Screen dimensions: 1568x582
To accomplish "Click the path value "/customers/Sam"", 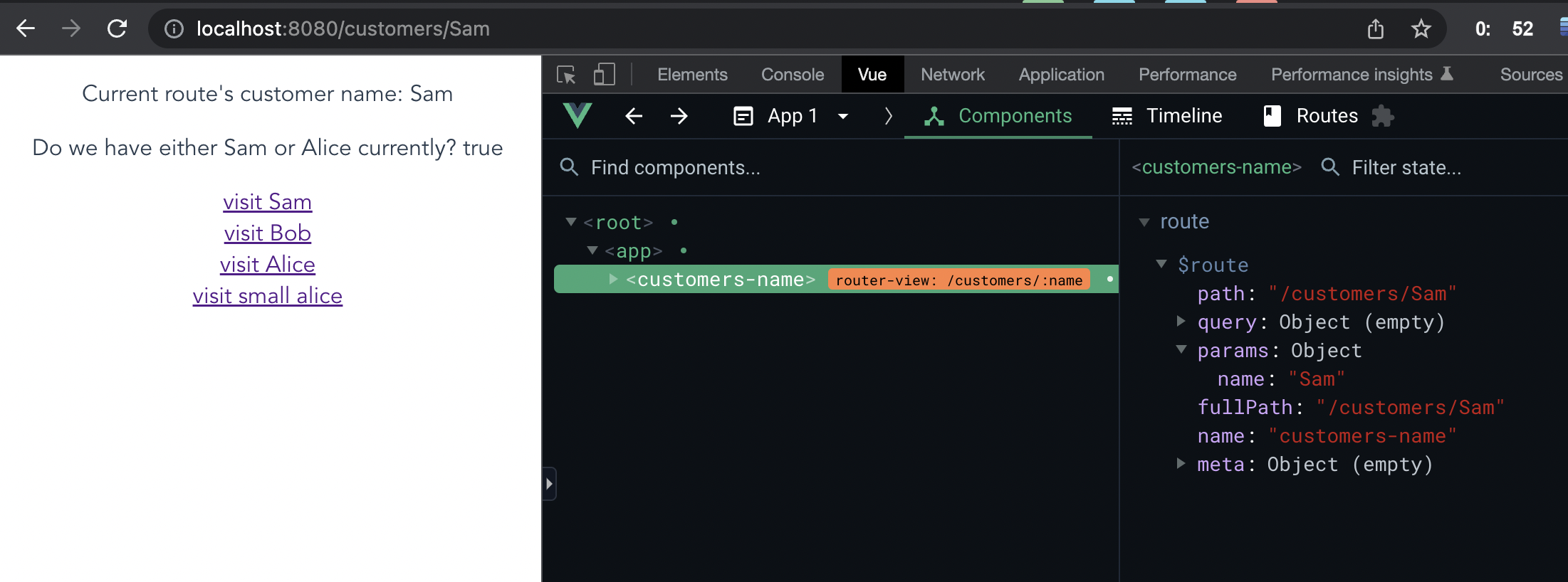I will [x=1362, y=294].
